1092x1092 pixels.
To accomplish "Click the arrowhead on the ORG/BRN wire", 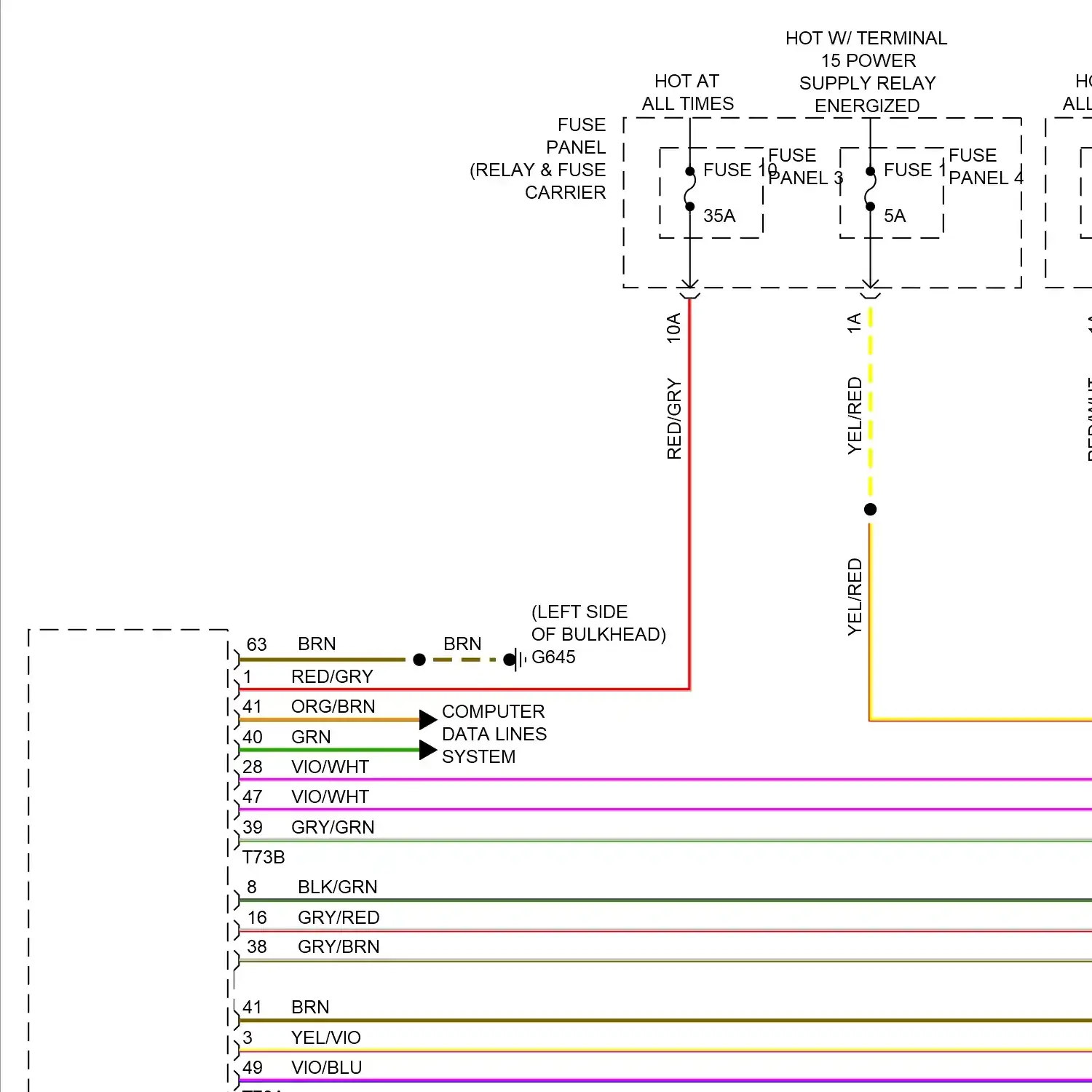I will pos(428,719).
